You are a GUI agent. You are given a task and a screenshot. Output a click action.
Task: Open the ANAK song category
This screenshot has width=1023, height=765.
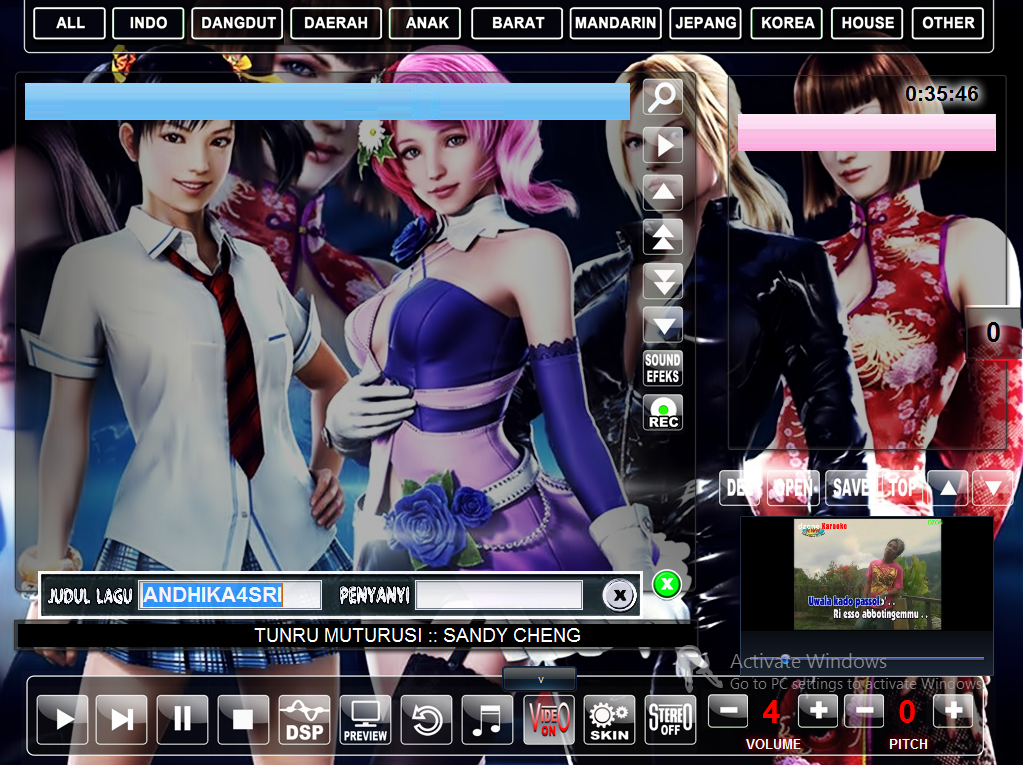point(425,23)
